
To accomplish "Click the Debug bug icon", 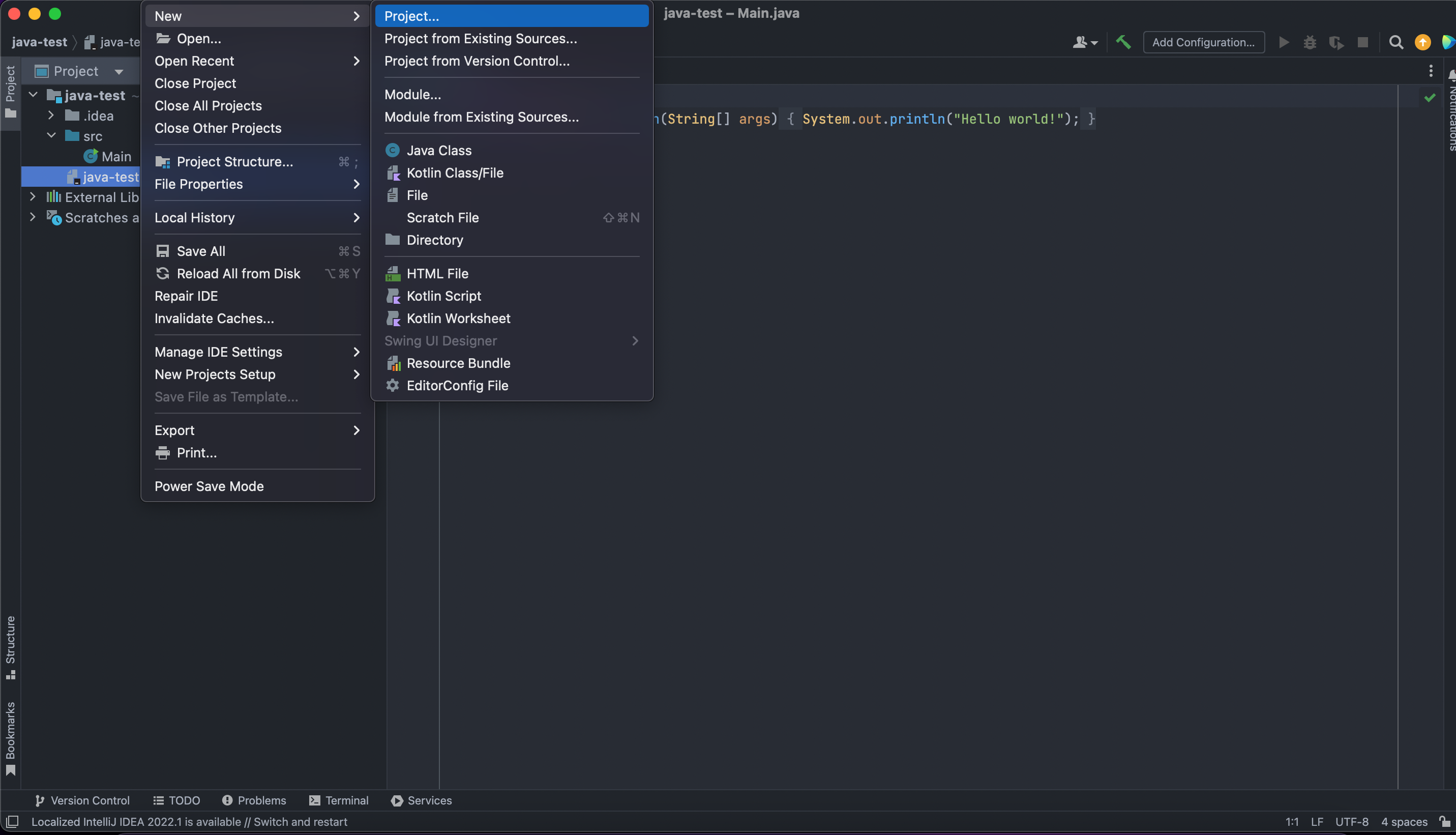I will pyautogui.click(x=1310, y=42).
